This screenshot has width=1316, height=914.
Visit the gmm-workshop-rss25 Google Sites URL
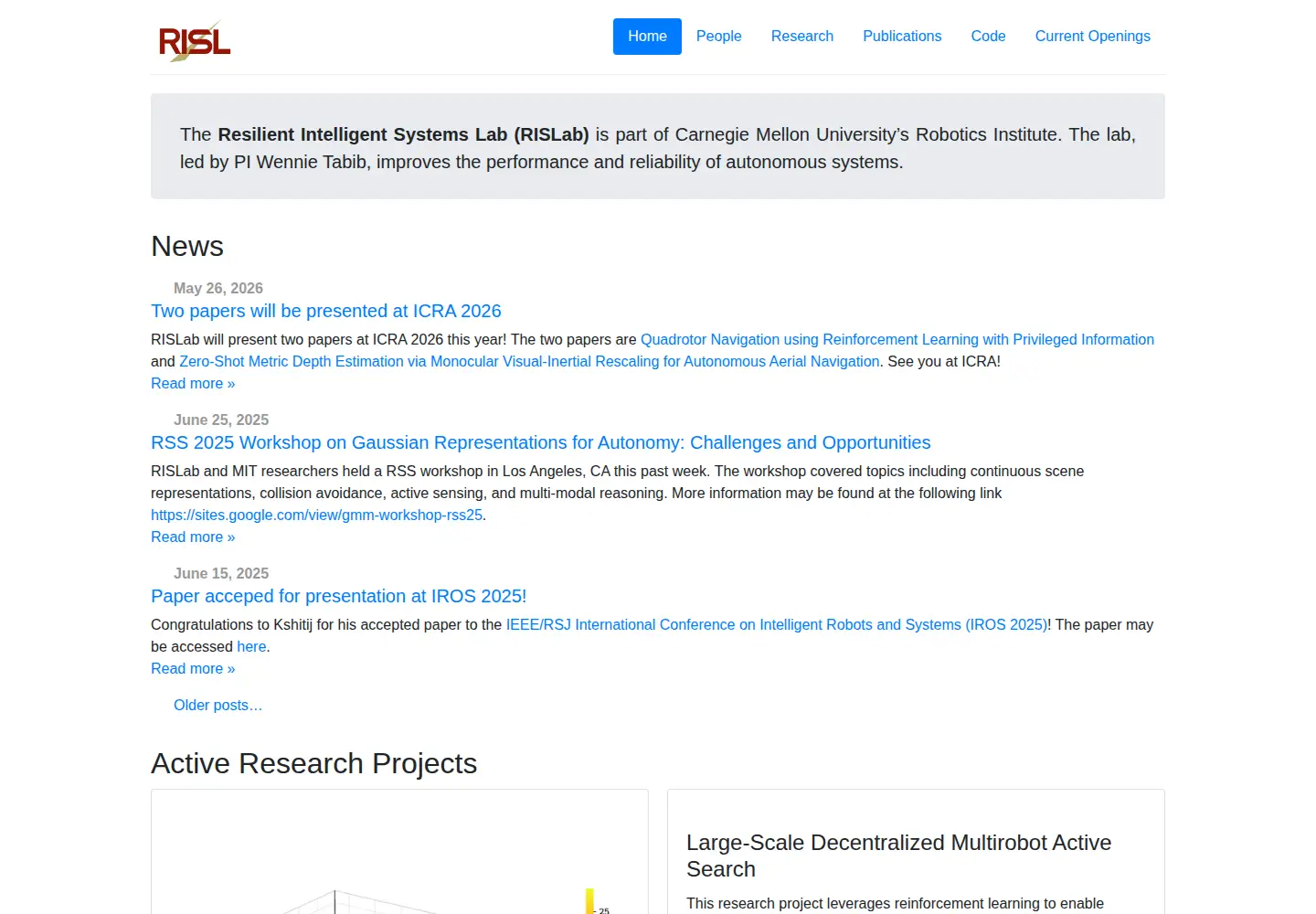pos(316,515)
